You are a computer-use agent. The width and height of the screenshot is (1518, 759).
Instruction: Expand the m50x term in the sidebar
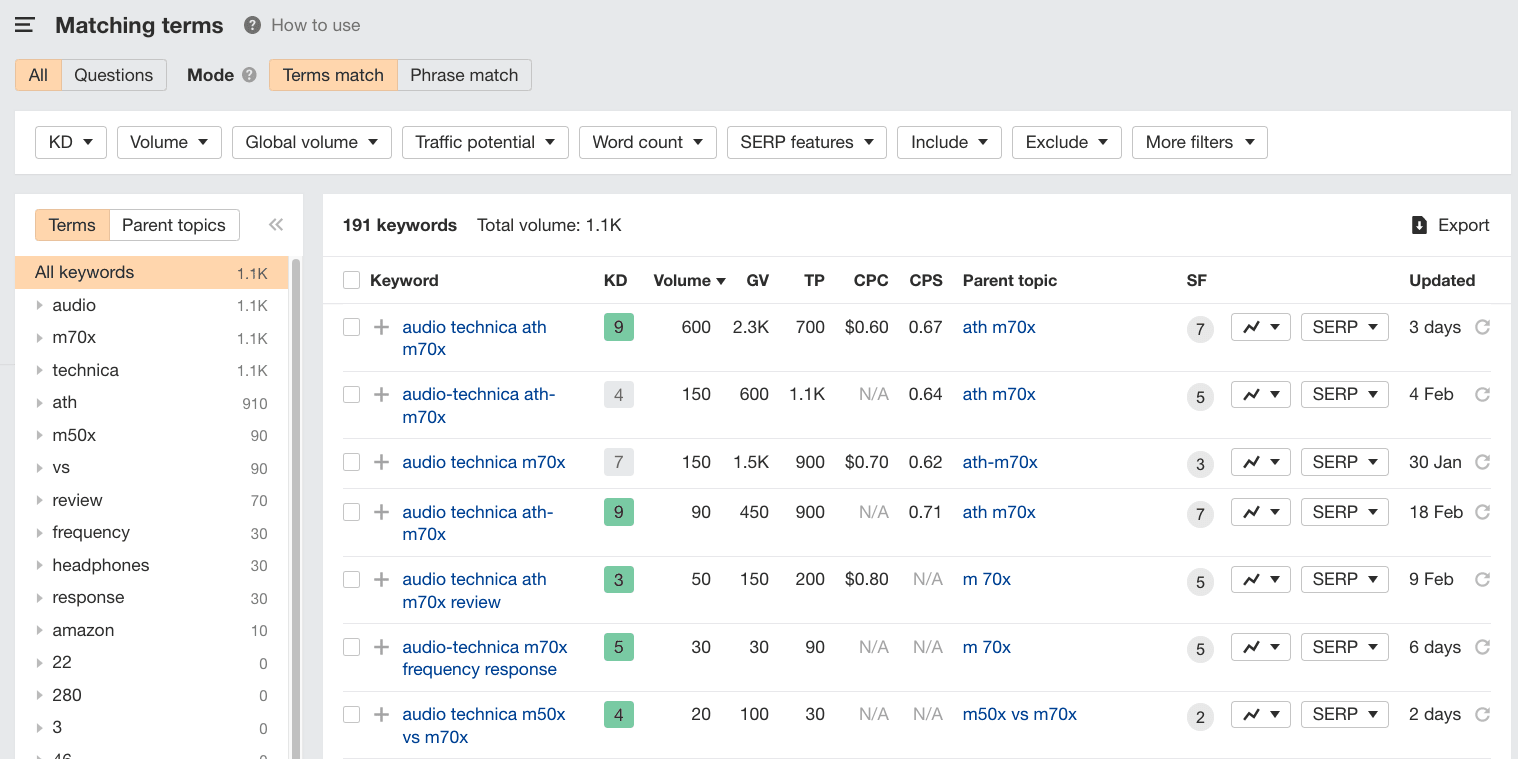39,435
